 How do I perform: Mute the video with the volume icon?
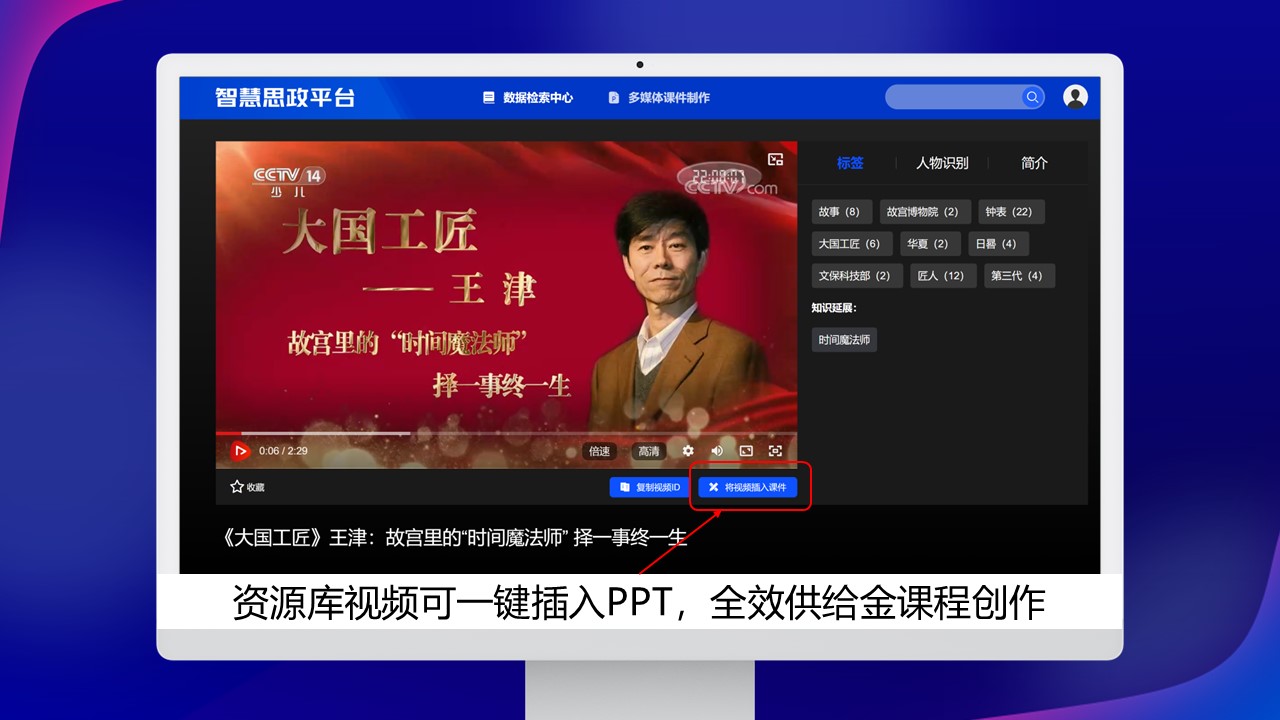(x=717, y=451)
